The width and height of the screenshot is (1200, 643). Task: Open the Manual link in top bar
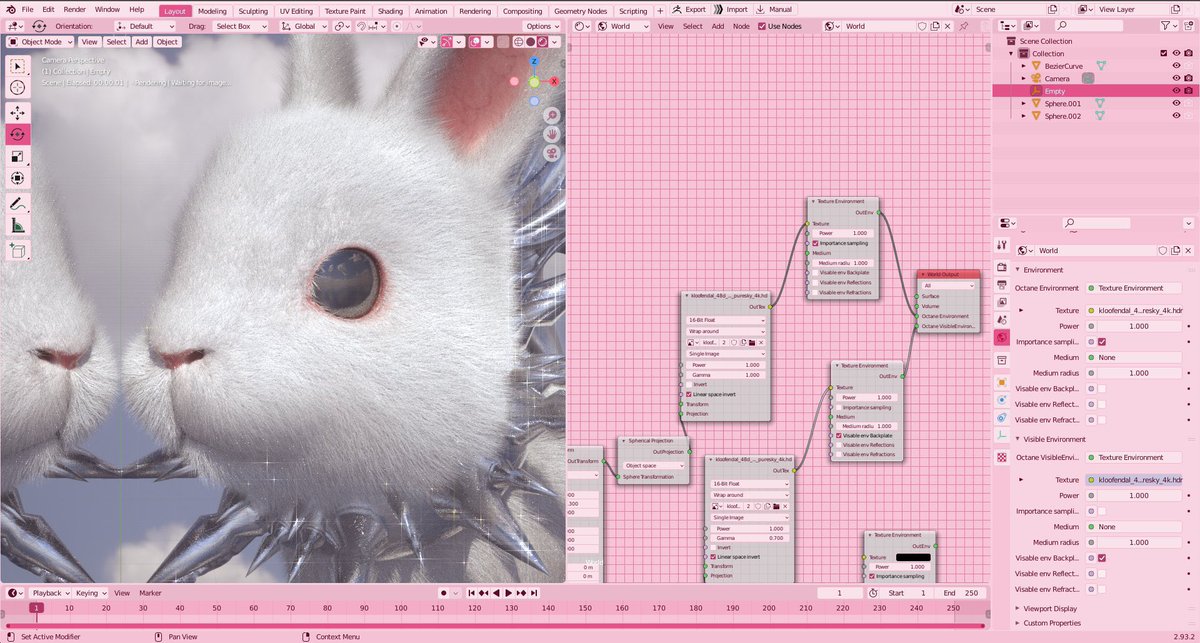point(774,9)
